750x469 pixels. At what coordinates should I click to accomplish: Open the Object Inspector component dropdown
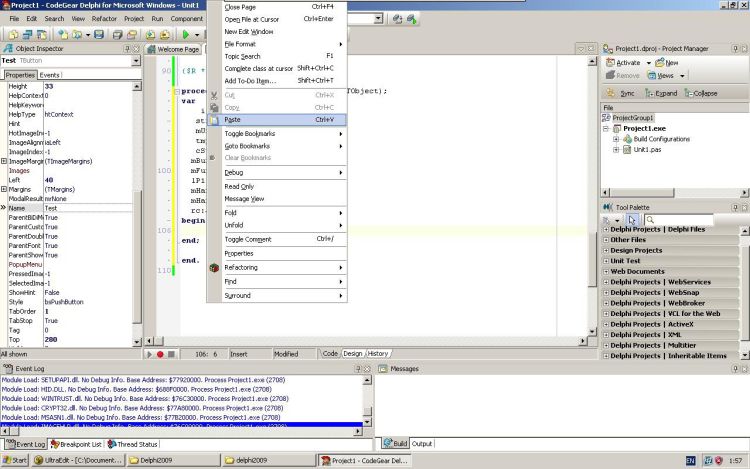pos(136,61)
